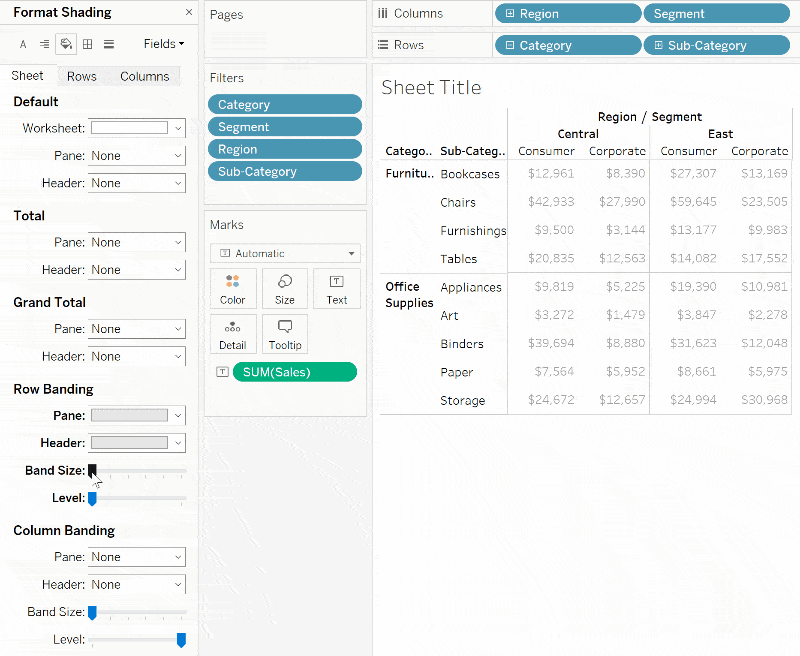Image resolution: width=800 pixels, height=656 pixels.
Task: Open the Color mark property
Action: click(232, 289)
